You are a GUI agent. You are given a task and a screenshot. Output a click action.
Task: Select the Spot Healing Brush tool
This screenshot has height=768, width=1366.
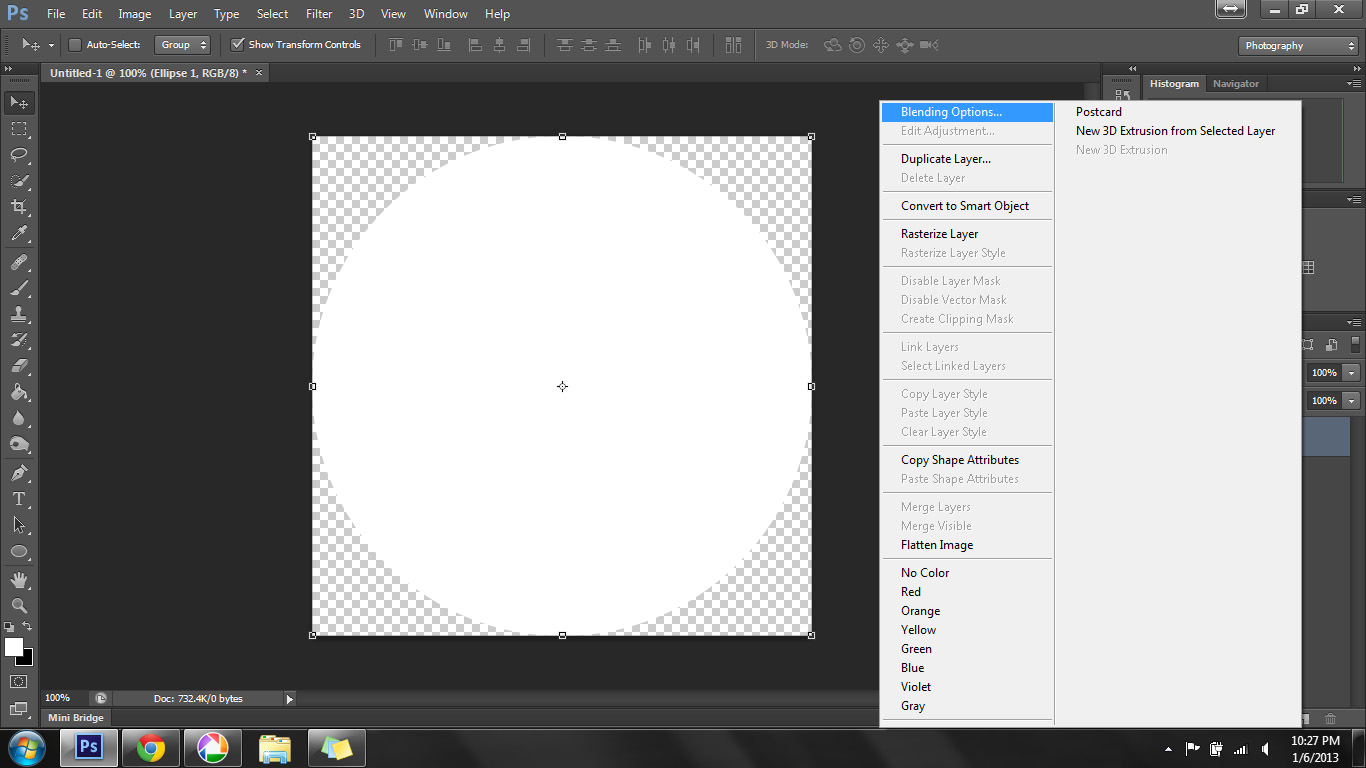19,262
